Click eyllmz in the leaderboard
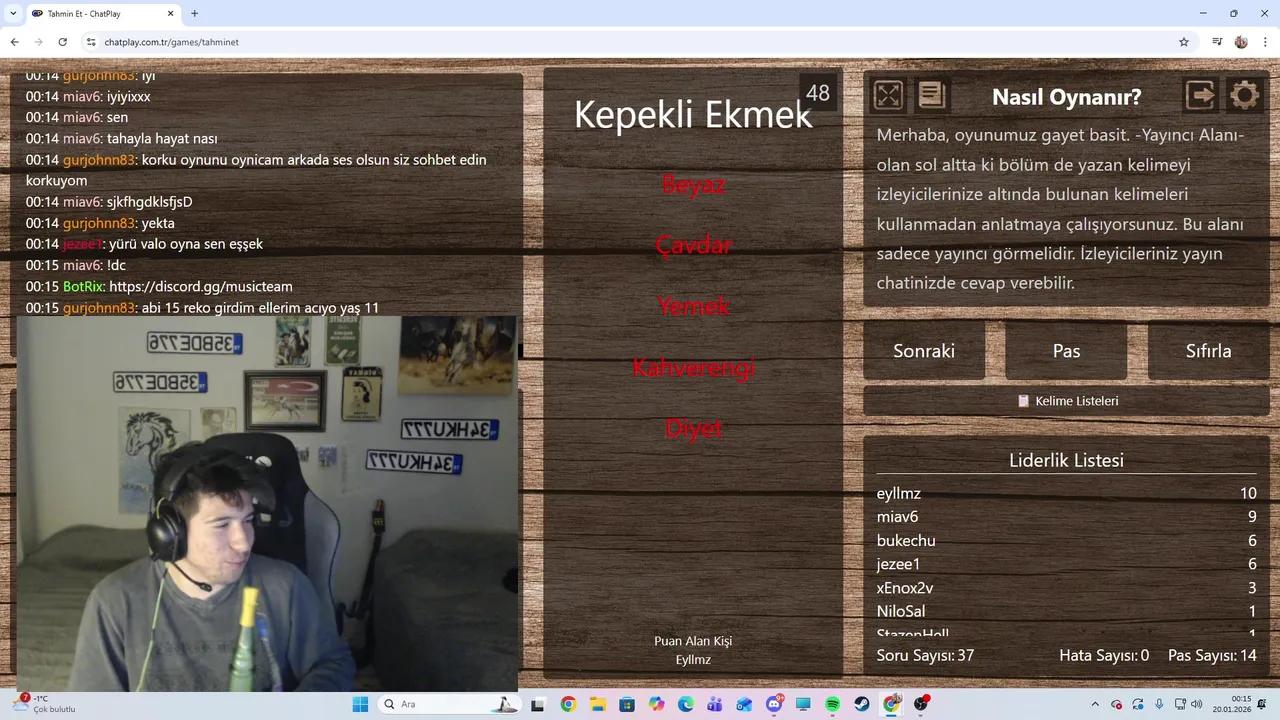1280x720 pixels. tap(899, 494)
